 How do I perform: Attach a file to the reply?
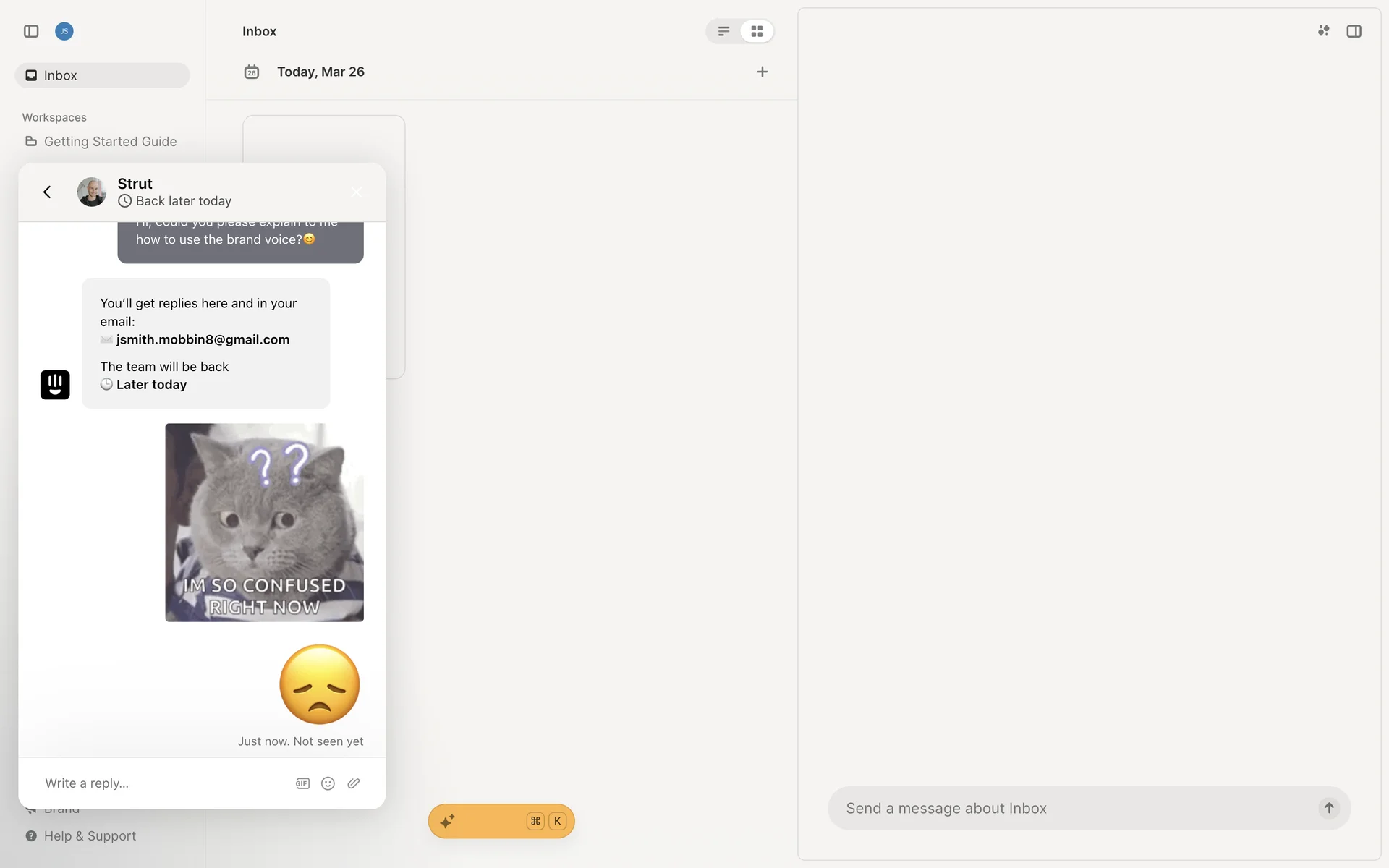coord(354,783)
